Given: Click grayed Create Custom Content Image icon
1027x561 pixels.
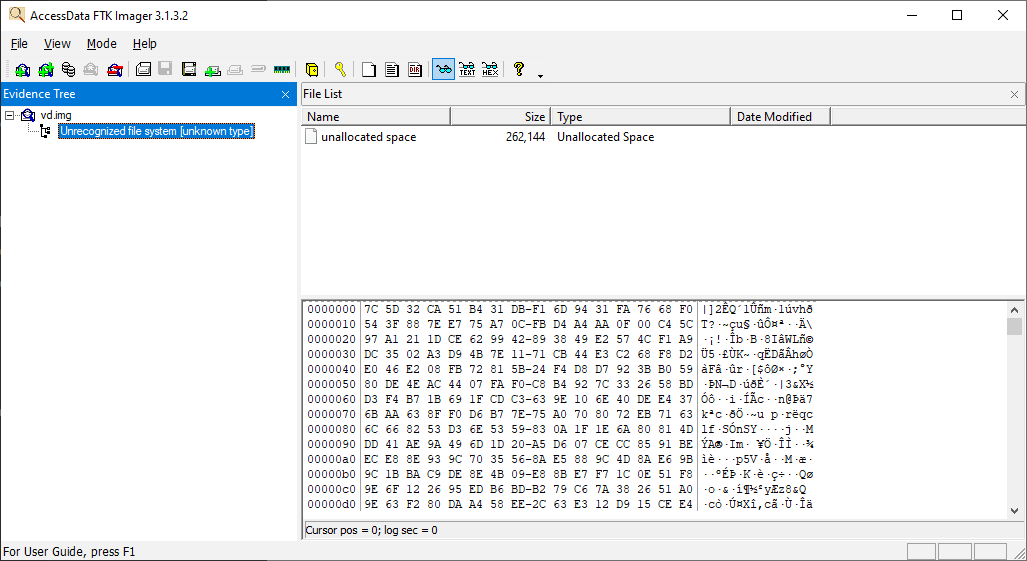Looking at the screenshot, I should click(x=235, y=69).
